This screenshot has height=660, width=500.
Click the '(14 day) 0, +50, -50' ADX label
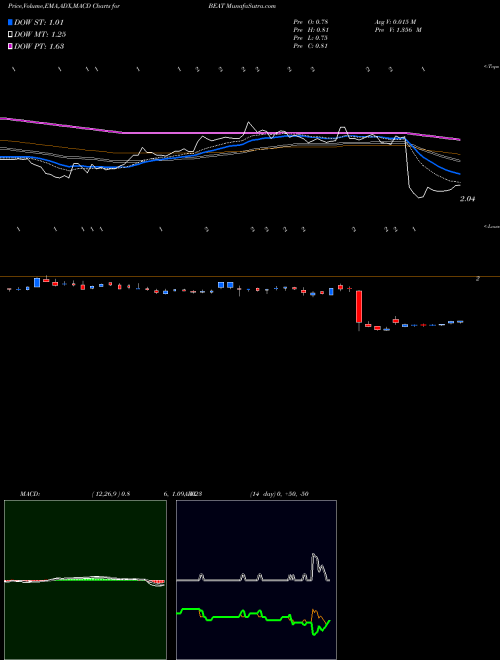(279, 494)
